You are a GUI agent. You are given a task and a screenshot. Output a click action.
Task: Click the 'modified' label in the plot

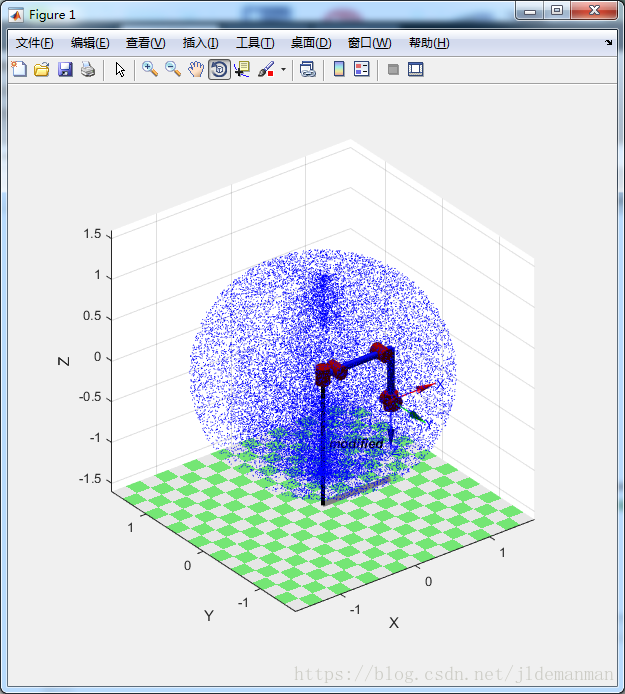coord(356,443)
